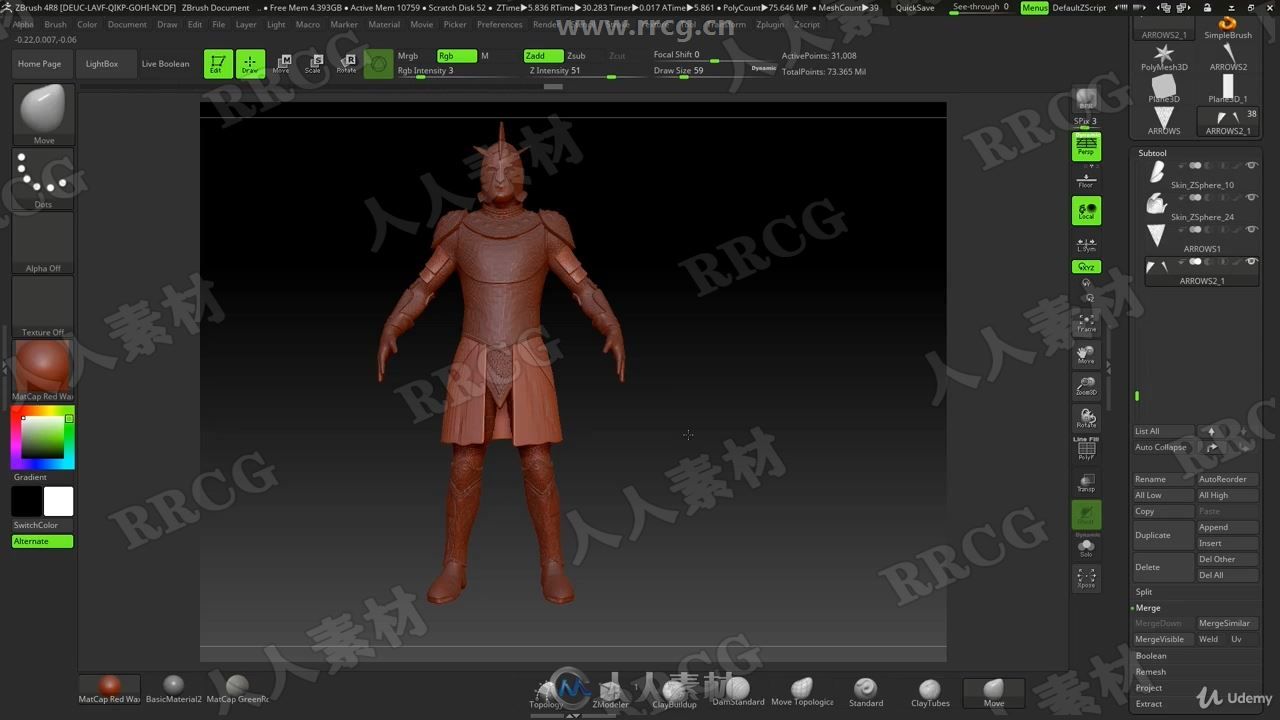This screenshot has height=720, width=1280.
Task: Select the ZModeler brush
Action: click(x=610, y=693)
